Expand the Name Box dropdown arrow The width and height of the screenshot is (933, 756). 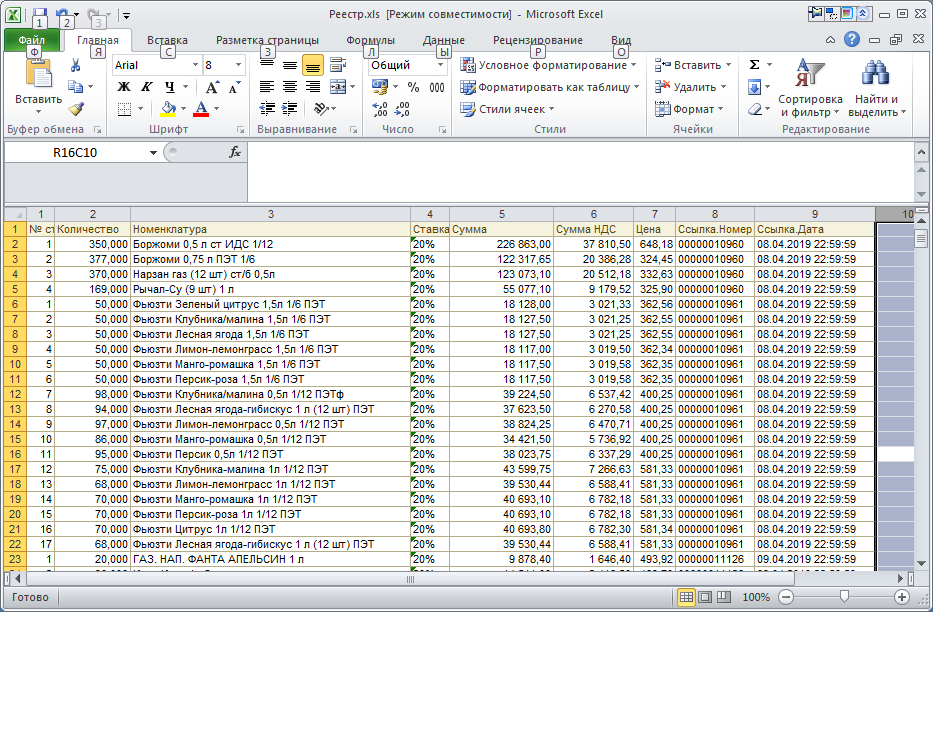[153, 153]
